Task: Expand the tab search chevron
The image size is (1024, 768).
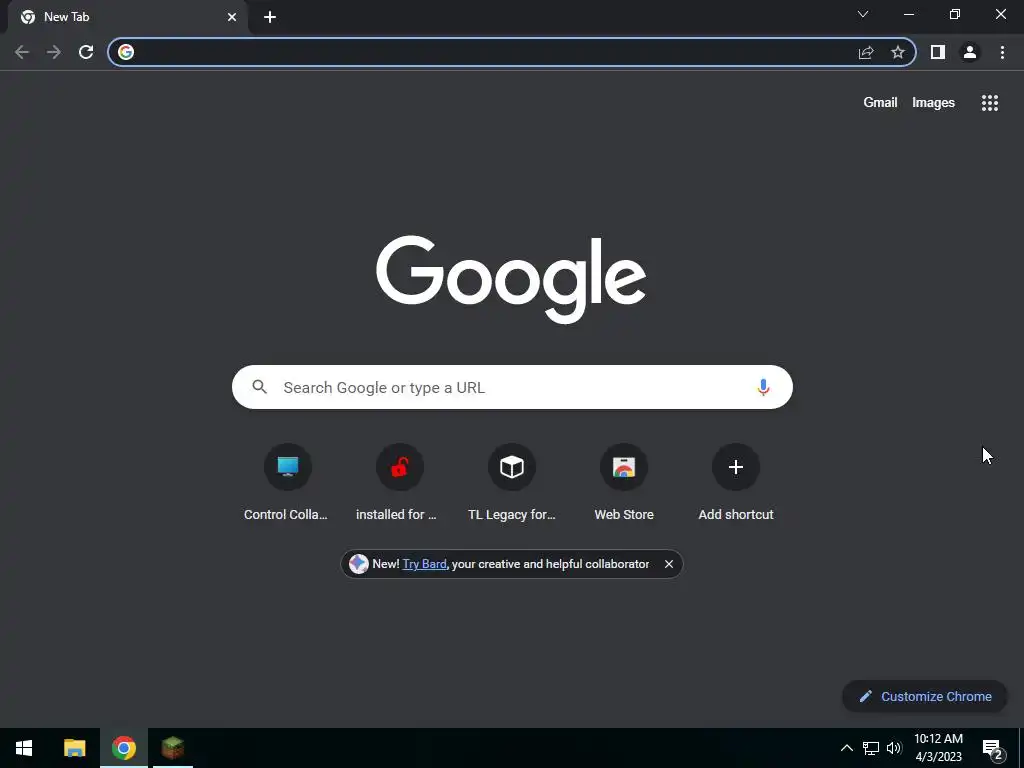Action: [863, 14]
